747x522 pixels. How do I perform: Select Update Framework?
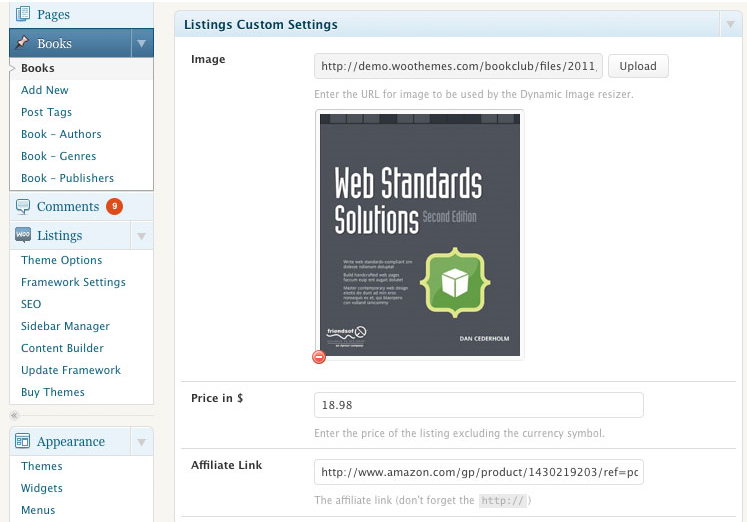pos(71,370)
